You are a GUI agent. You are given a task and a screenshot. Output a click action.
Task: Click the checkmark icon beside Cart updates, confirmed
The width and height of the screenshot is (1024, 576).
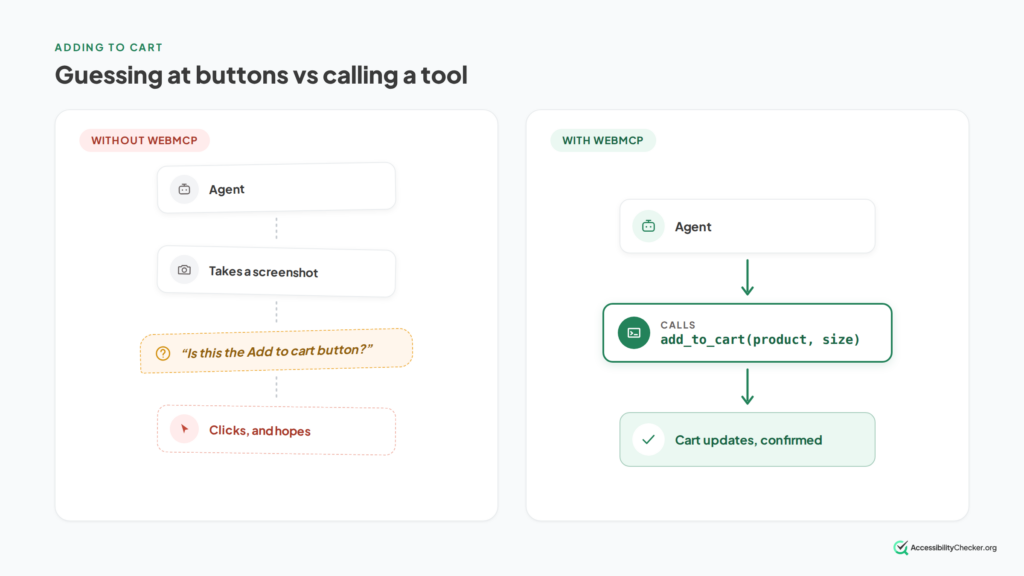click(648, 440)
